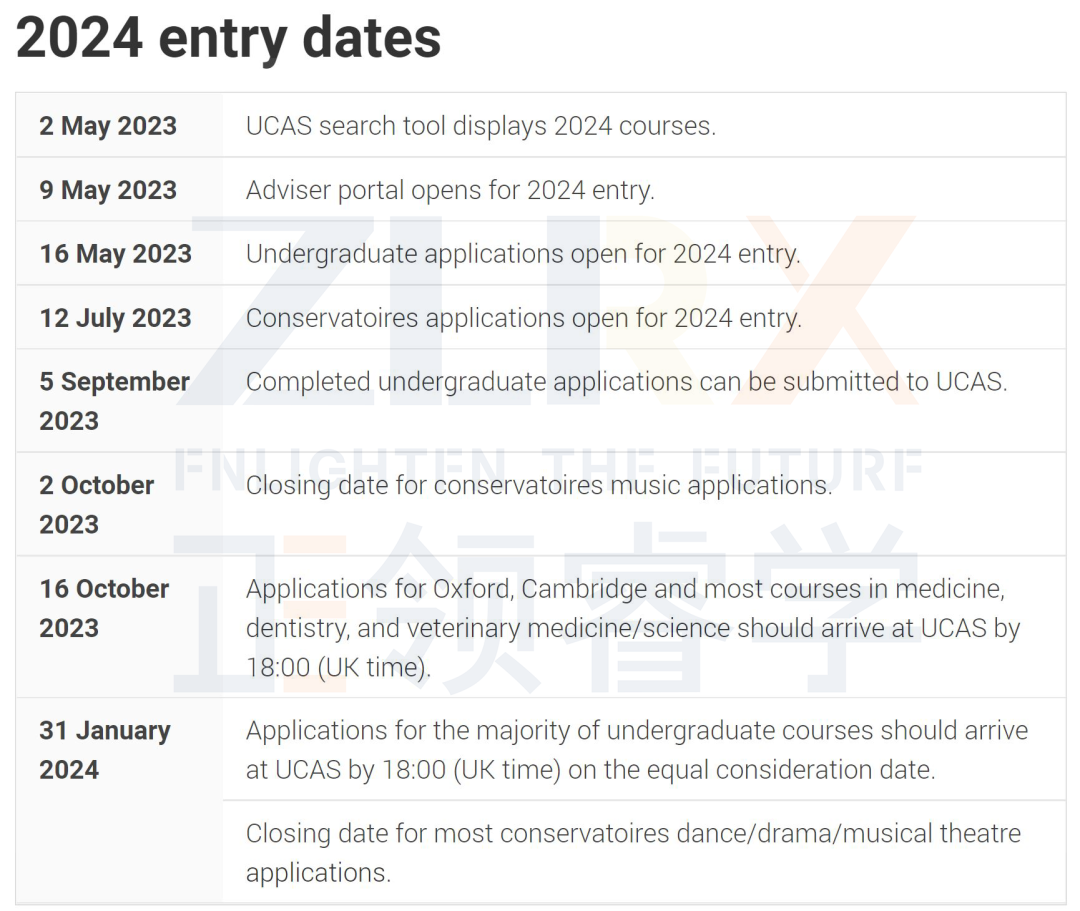The height and width of the screenshot is (911, 1080).
Task: Select the '9 May 2023' date cell
Action: tap(119, 189)
